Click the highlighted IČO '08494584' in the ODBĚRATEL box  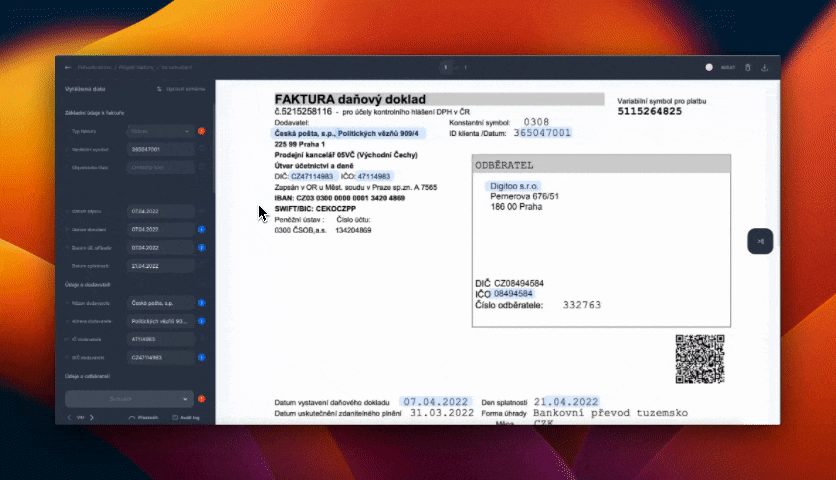pos(513,294)
